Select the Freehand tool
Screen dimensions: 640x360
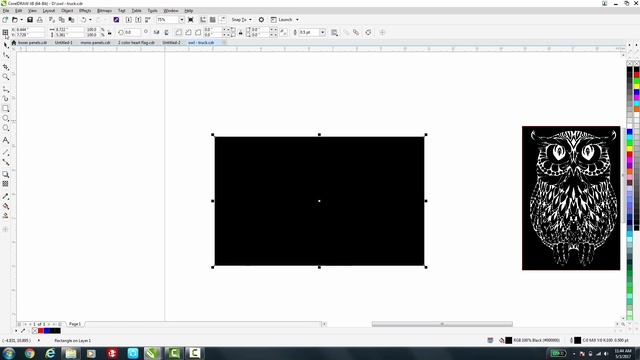(x=6, y=89)
